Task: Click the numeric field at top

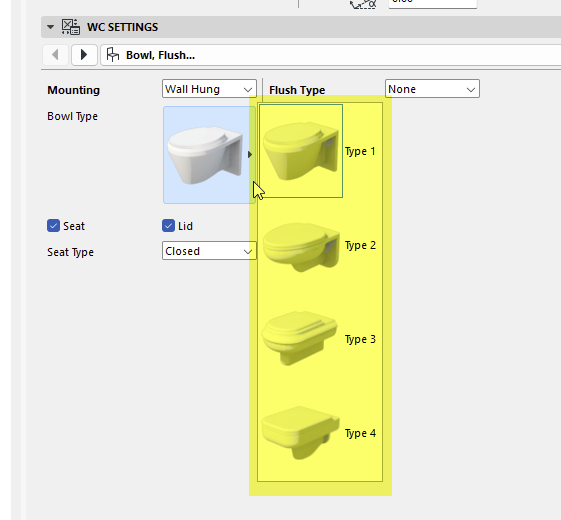Action: [x=433, y=3]
